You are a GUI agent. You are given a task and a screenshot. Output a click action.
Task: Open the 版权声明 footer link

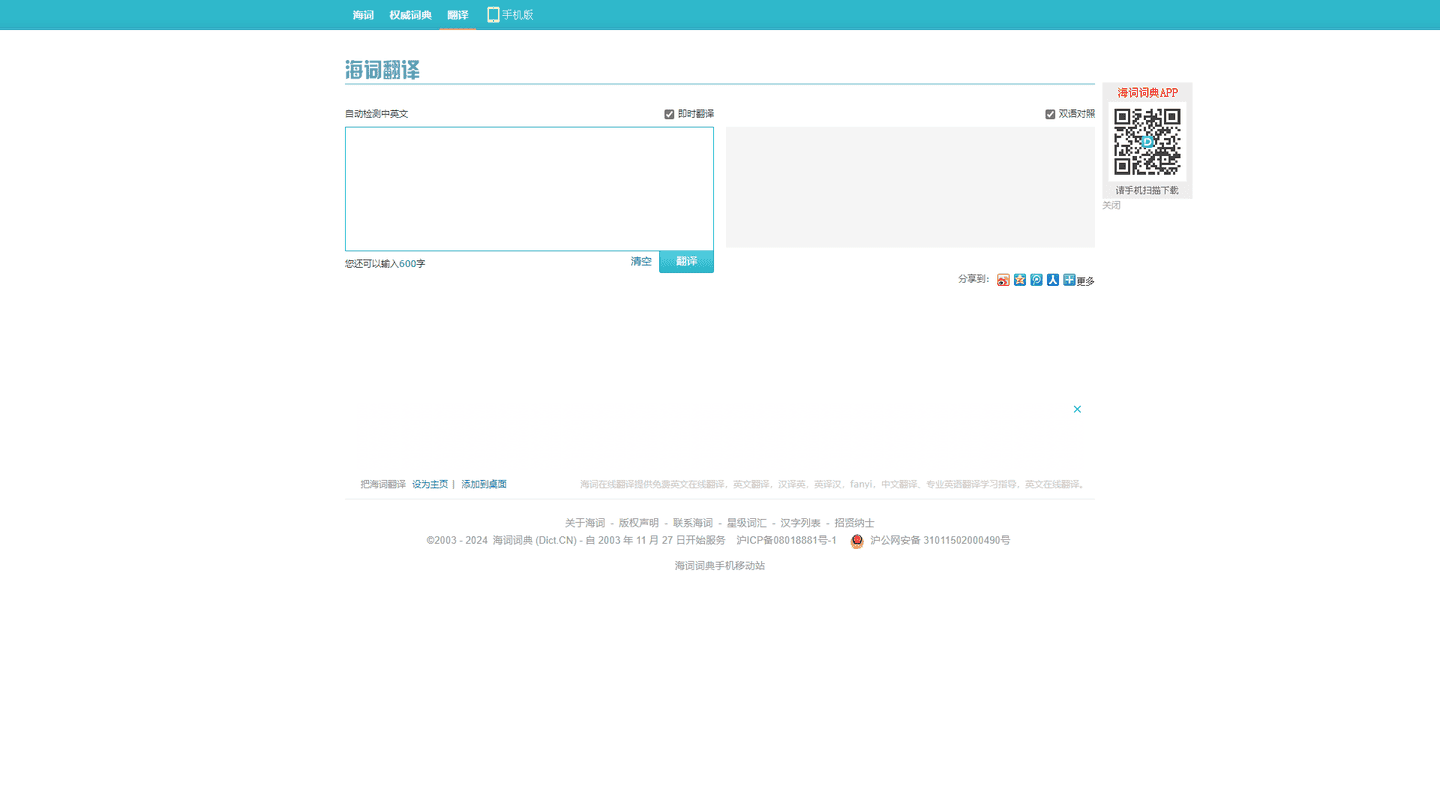click(x=639, y=523)
